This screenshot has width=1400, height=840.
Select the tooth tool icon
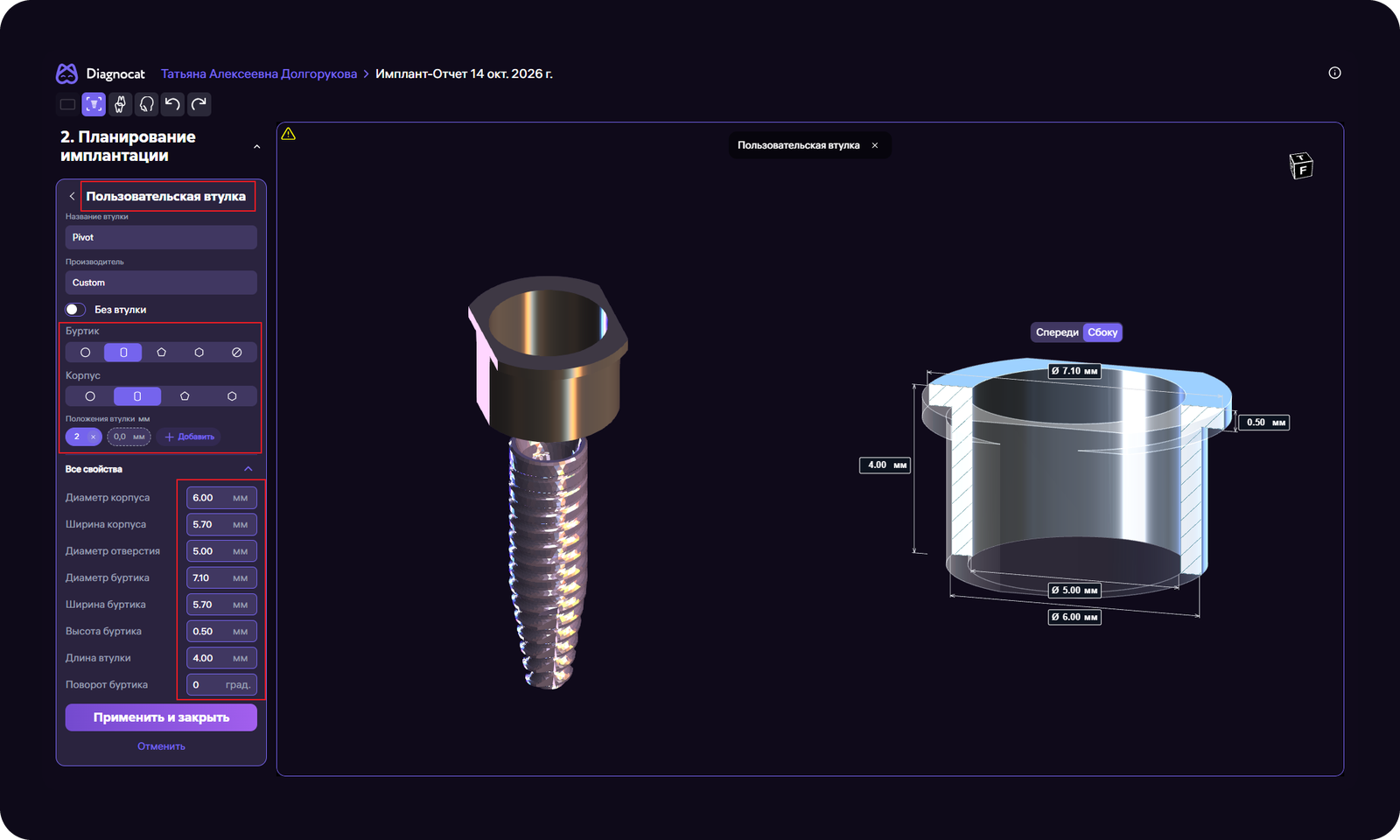pos(120,104)
